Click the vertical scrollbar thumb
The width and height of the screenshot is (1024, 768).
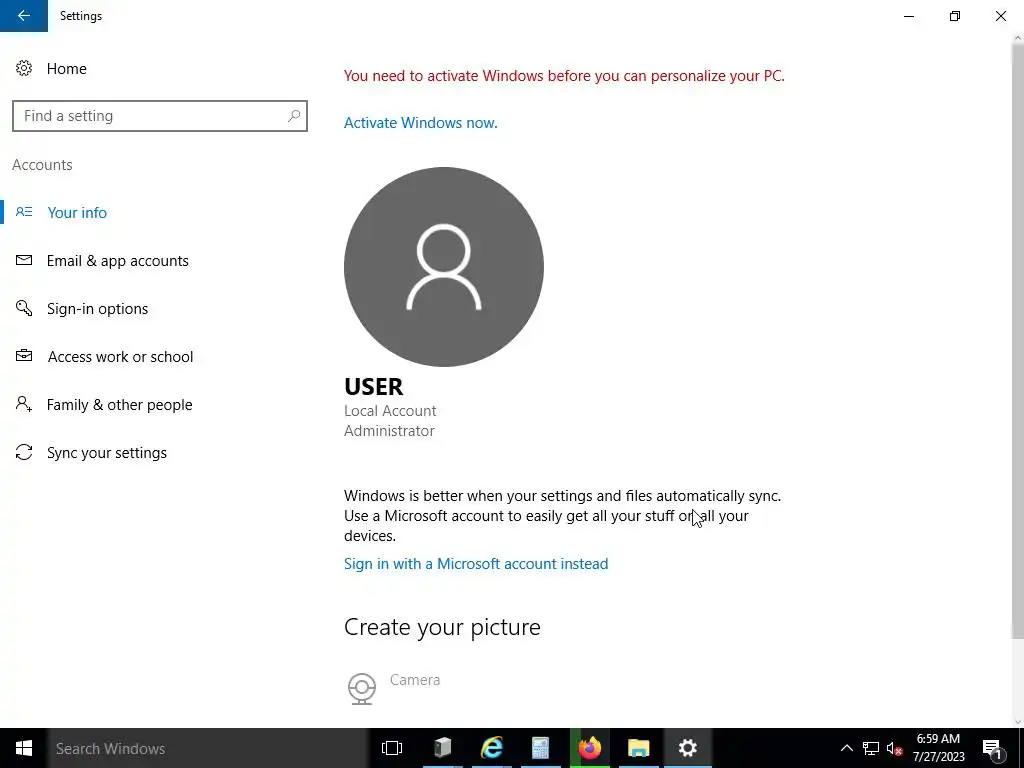point(1017,340)
